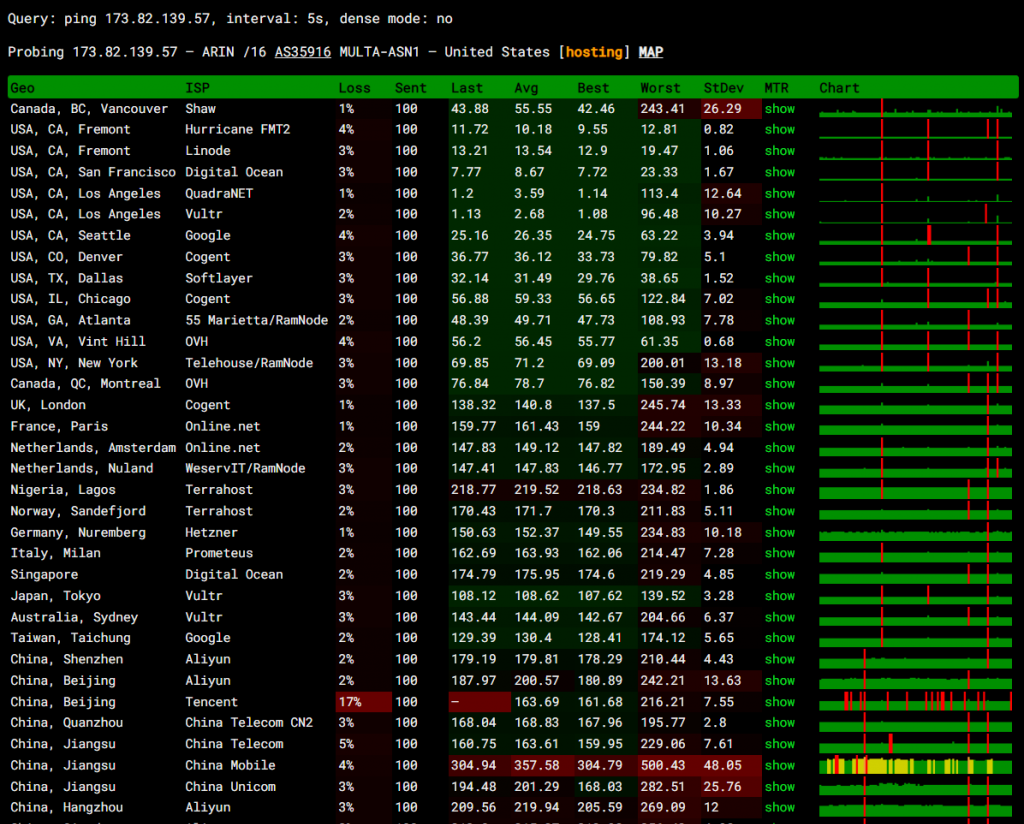Open the AS35916 link
1024x824 pixels.
click(302, 52)
